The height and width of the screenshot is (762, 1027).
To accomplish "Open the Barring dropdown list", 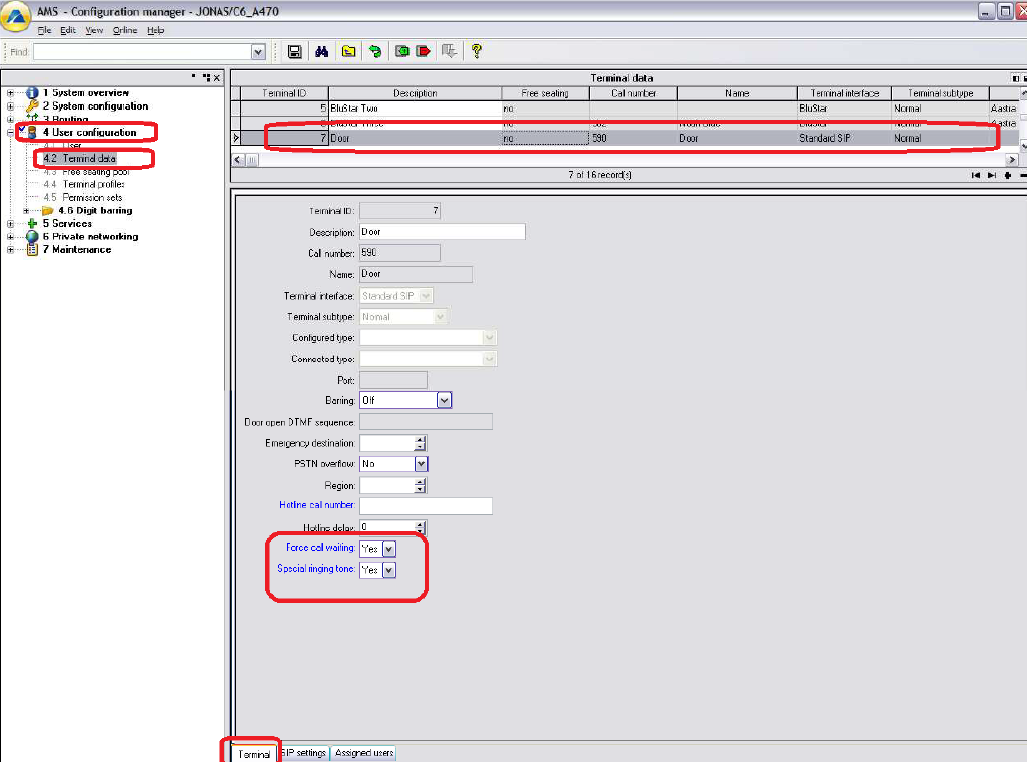I will coord(445,400).
